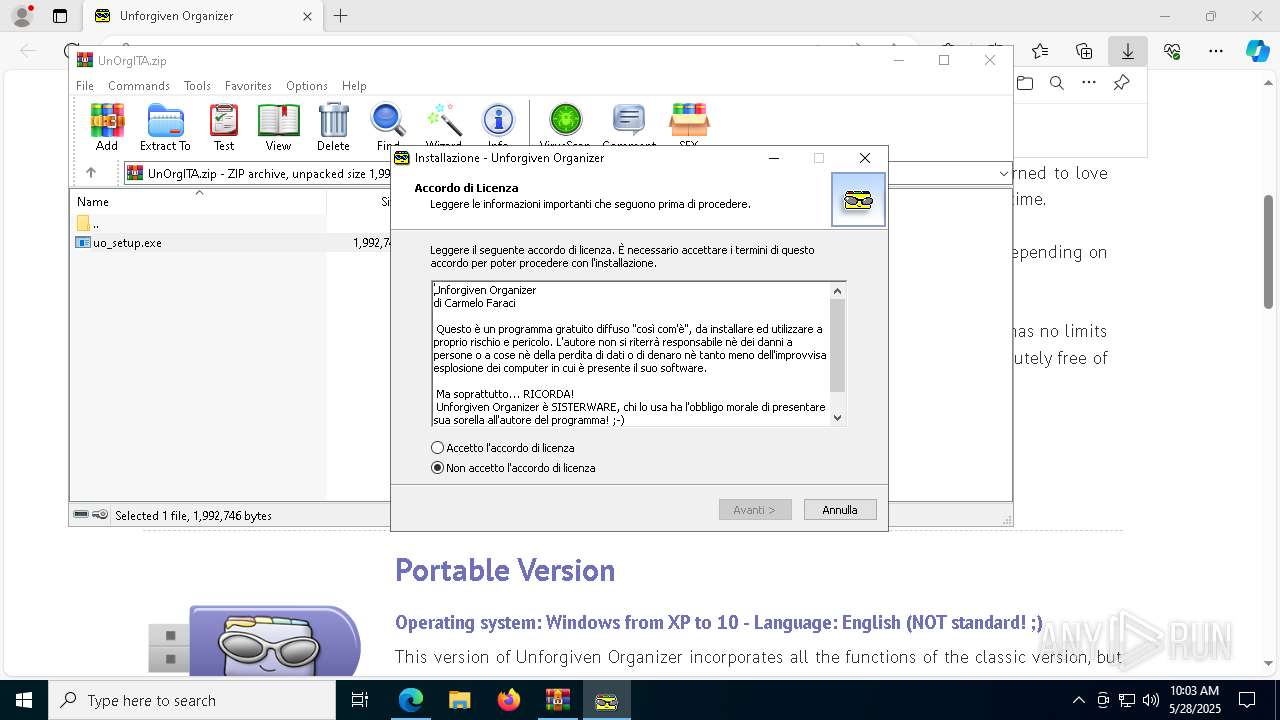Open Task View on taskbar

[x=361, y=700]
